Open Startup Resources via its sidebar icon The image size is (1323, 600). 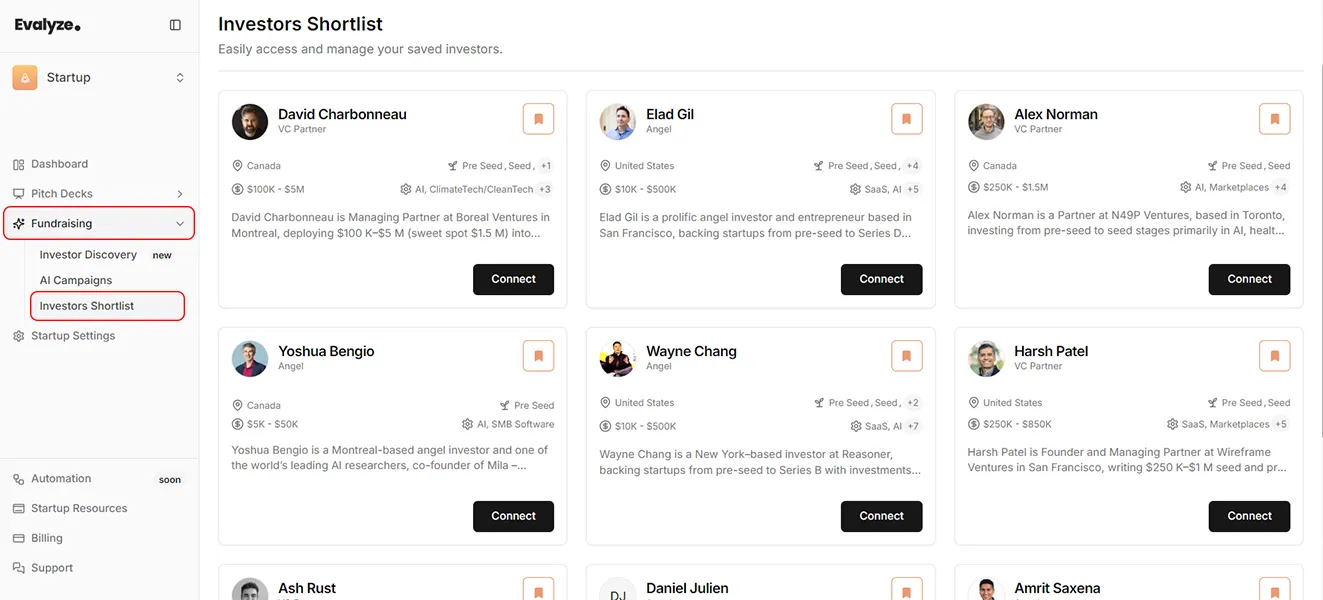(x=18, y=508)
